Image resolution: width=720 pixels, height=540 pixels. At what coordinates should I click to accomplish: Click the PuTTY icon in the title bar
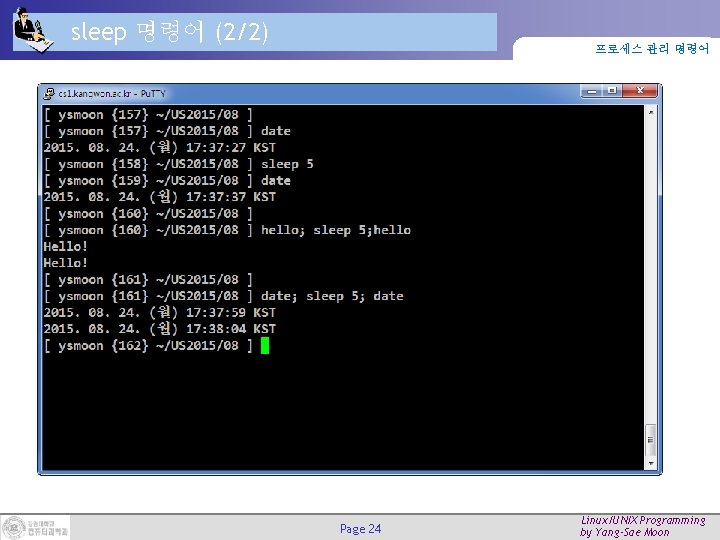point(49,94)
